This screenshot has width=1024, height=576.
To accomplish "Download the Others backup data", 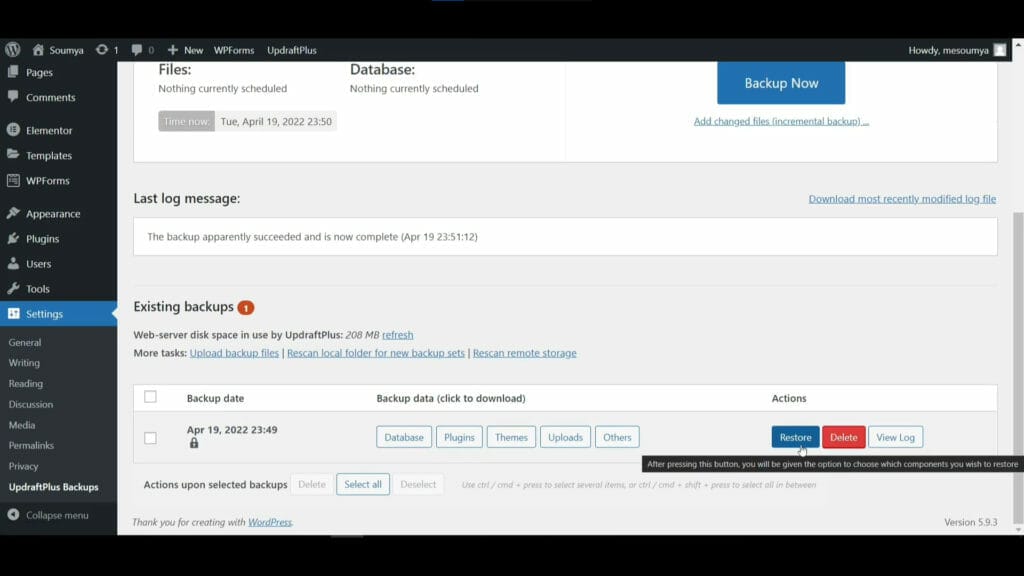I will pos(617,437).
